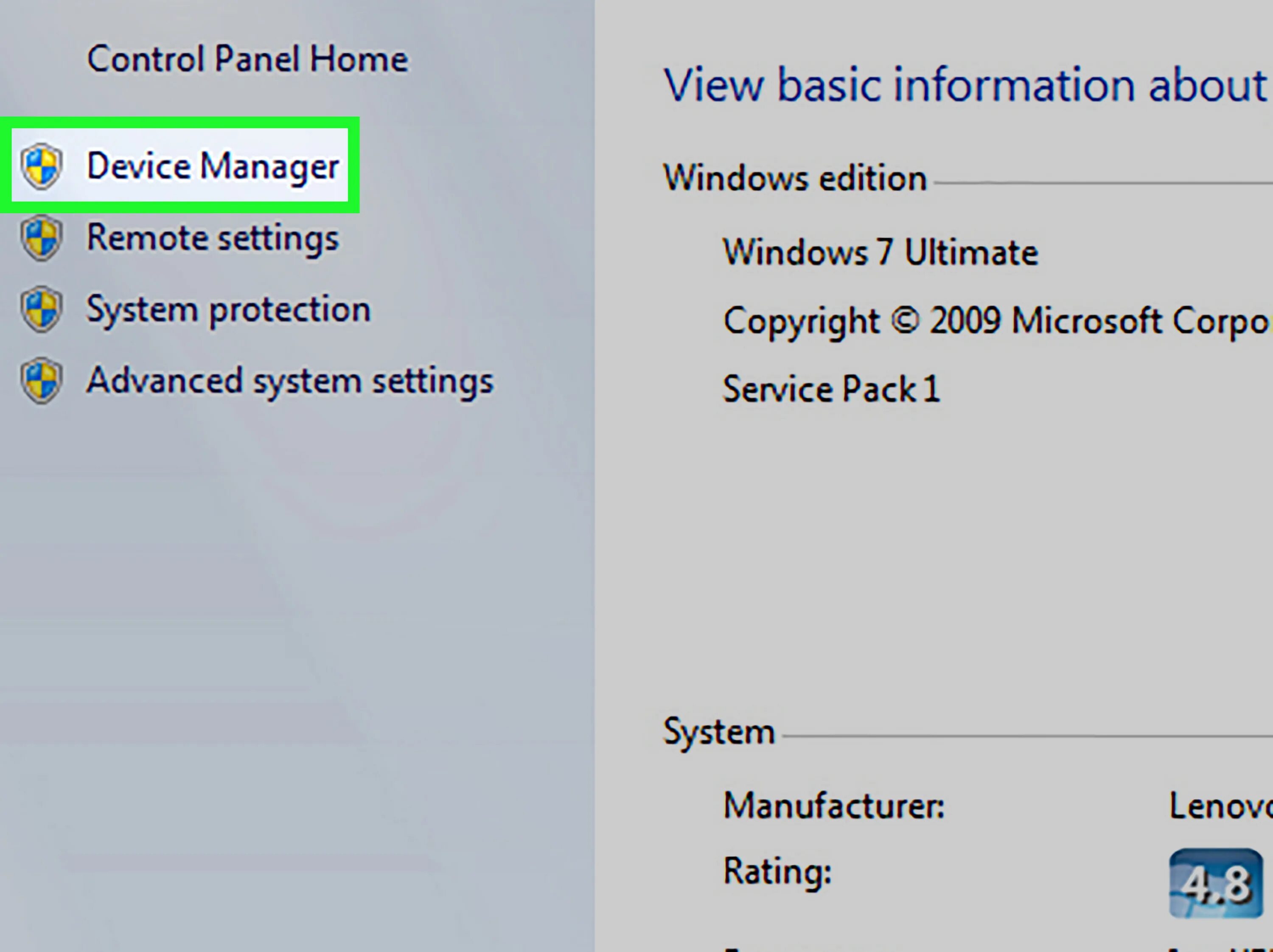Click the shield icon beside Device Manager

click(x=42, y=166)
